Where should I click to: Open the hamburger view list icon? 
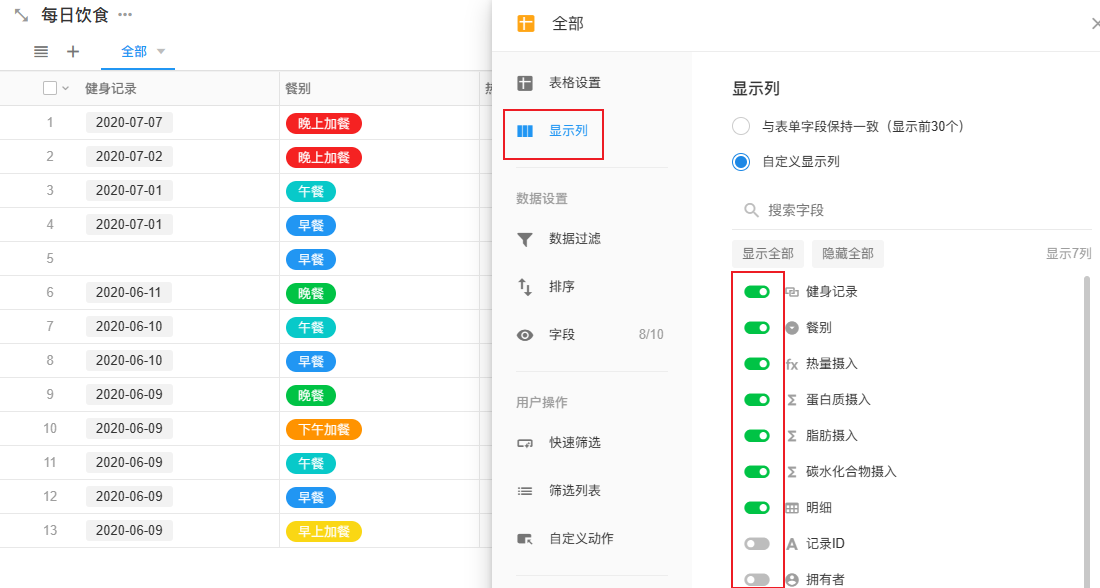click(x=41, y=52)
